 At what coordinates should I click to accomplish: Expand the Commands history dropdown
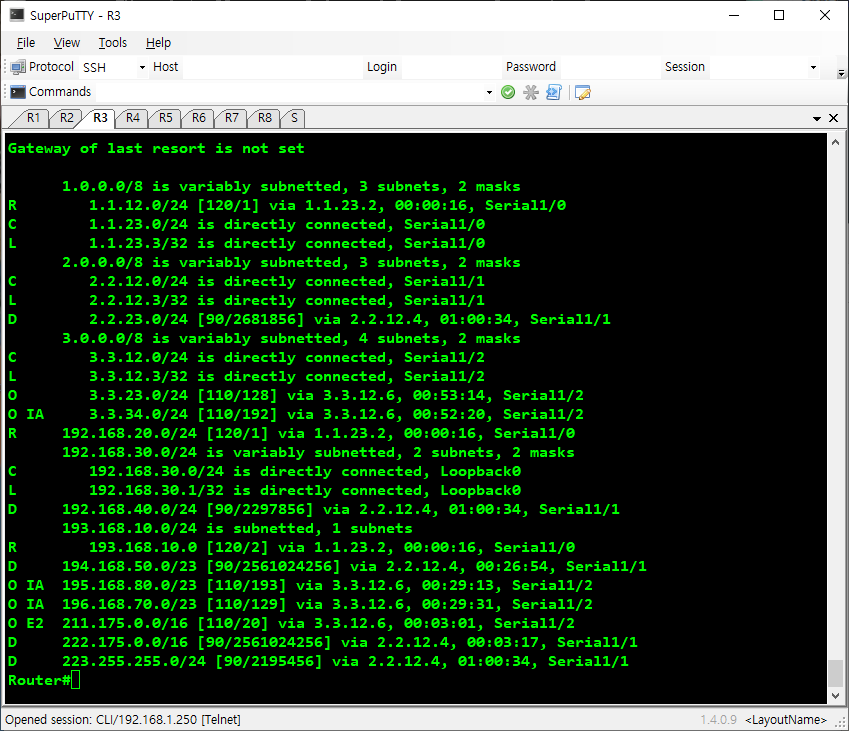click(x=489, y=93)
